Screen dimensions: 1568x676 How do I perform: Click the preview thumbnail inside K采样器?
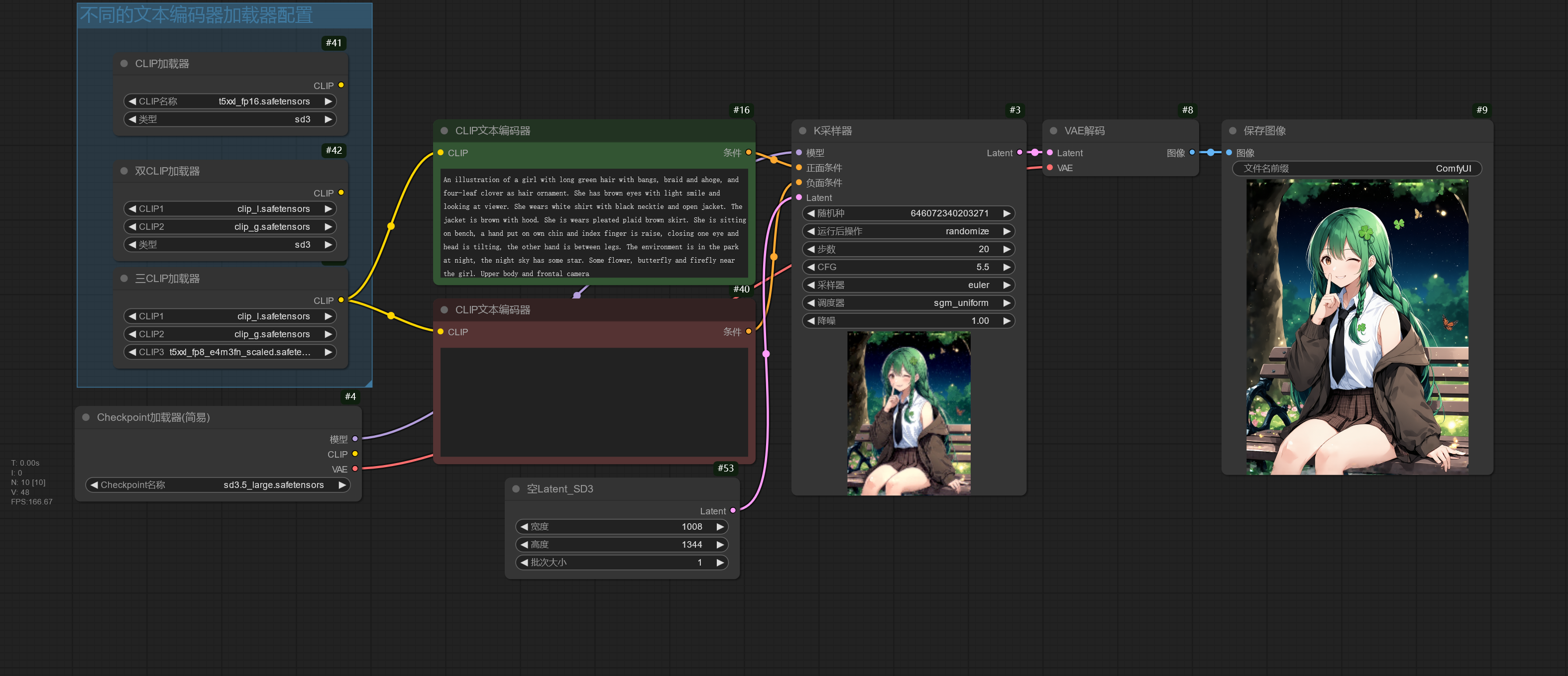908,412
